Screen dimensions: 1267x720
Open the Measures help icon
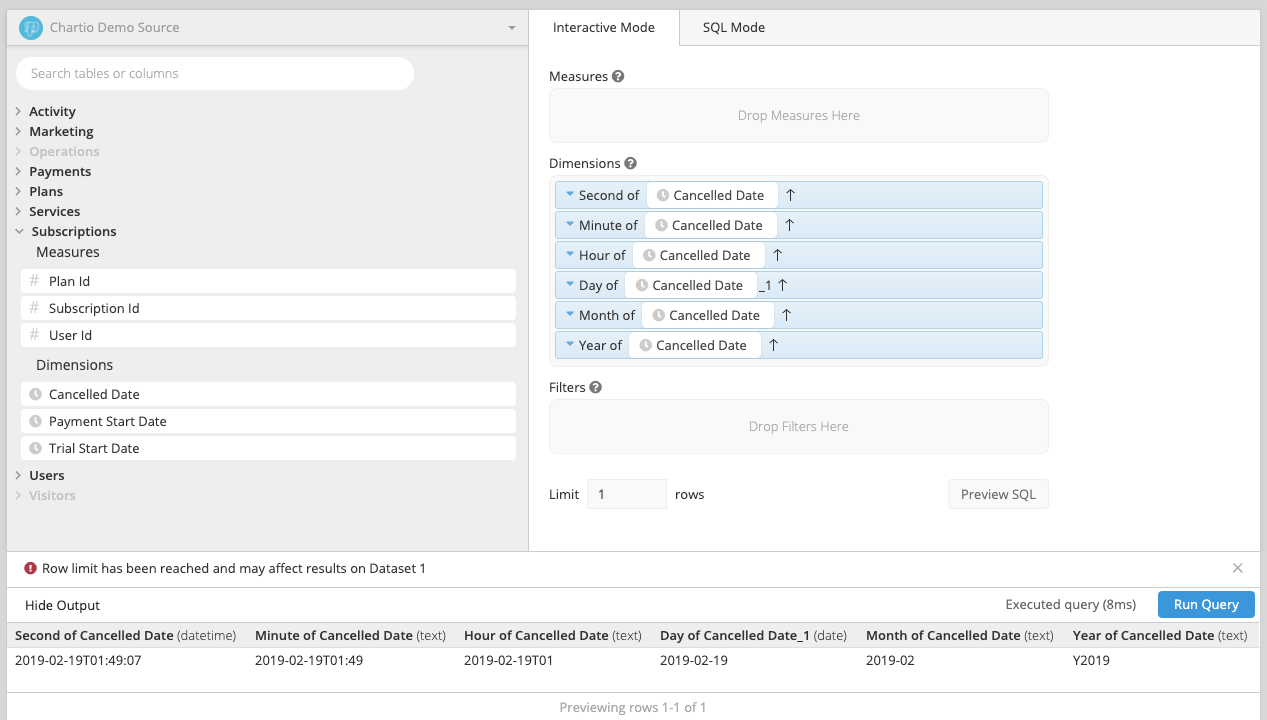pos(618,76)
